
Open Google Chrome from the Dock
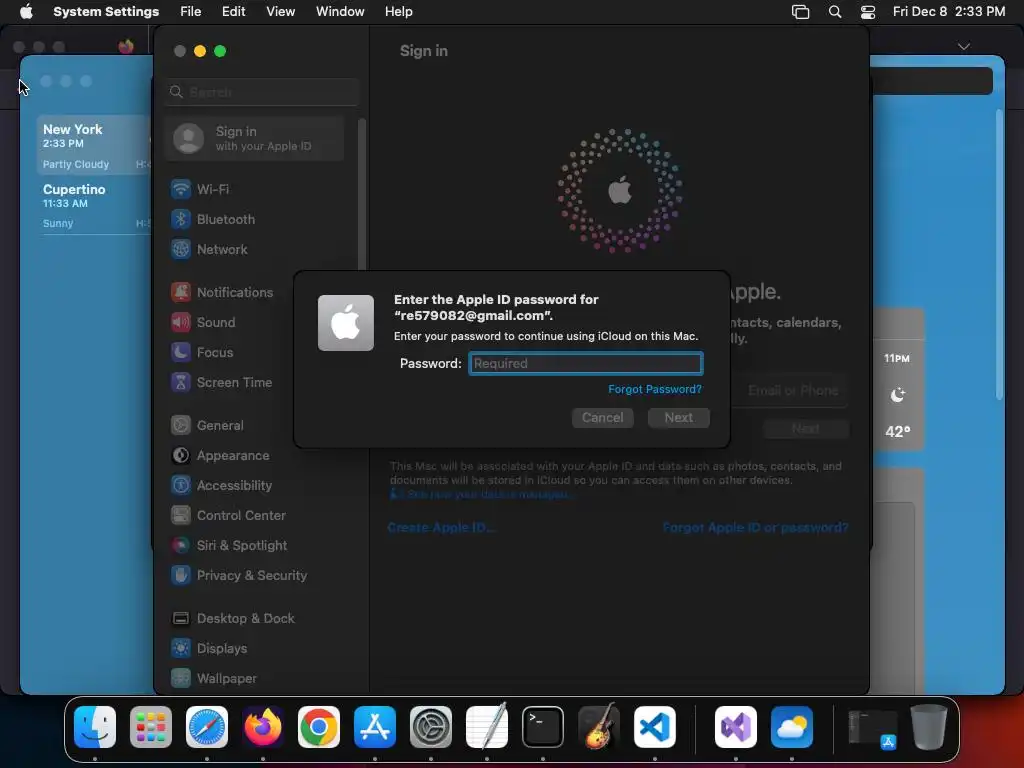[319, 727]
